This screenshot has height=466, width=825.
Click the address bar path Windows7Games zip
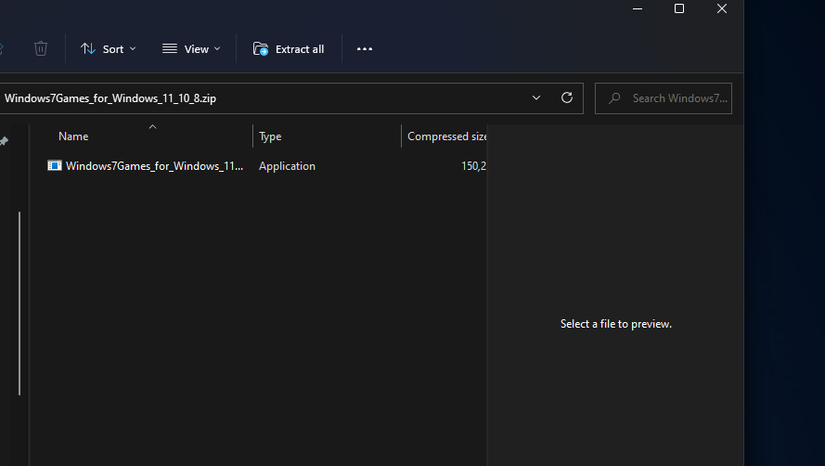tap(110, 98)
